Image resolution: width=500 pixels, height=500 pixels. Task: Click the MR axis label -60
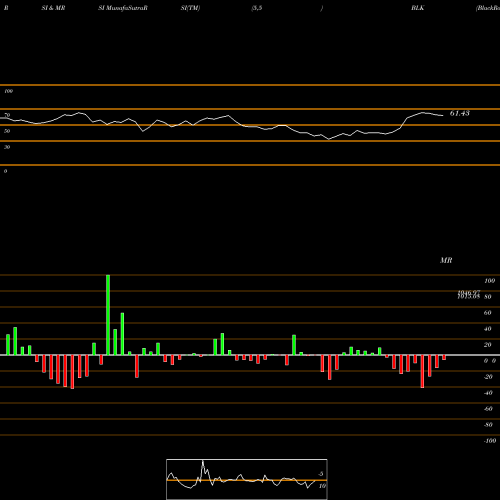488,409
